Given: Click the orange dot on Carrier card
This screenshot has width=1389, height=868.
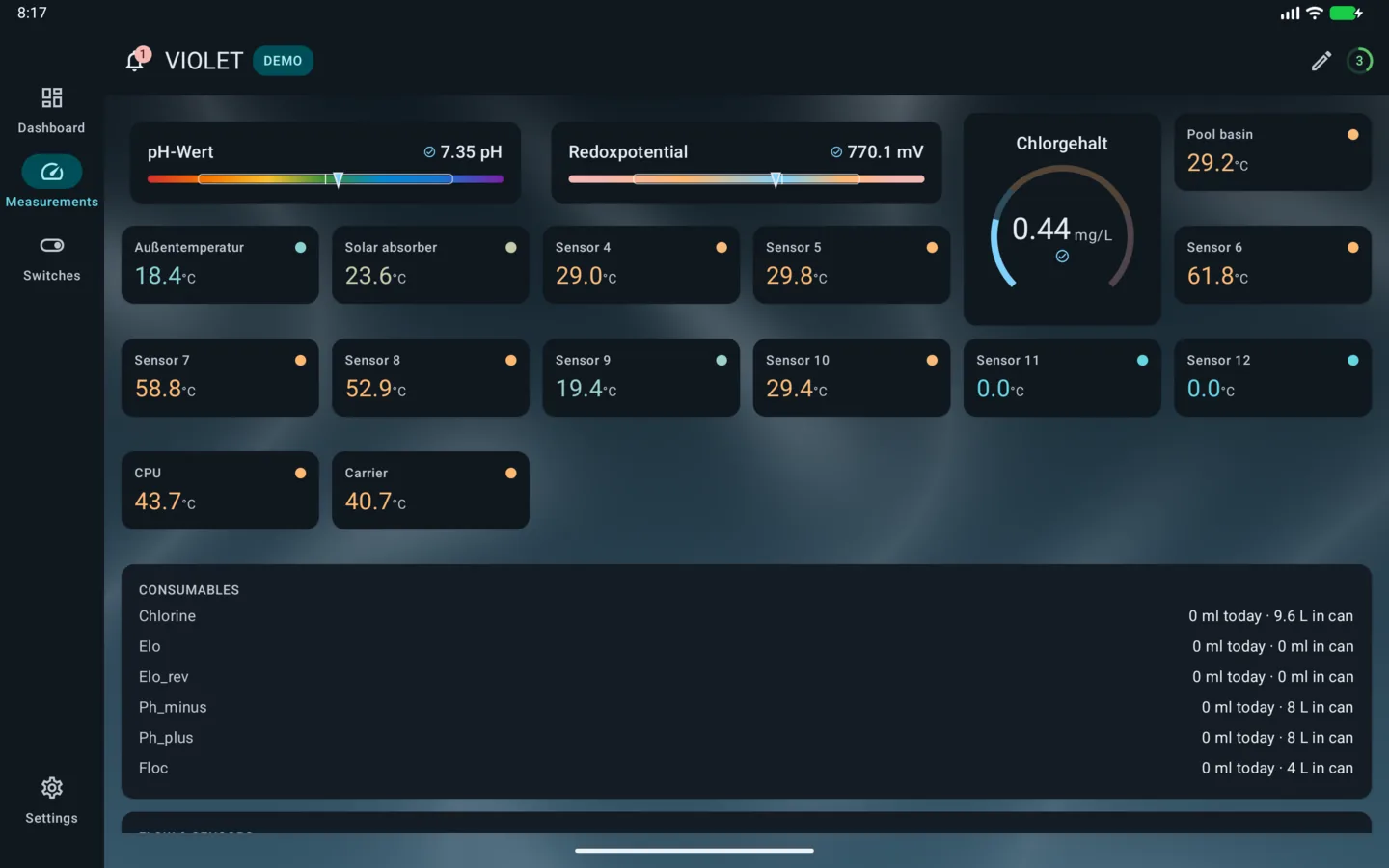Looking at the screenshot, I should [510, 474].
